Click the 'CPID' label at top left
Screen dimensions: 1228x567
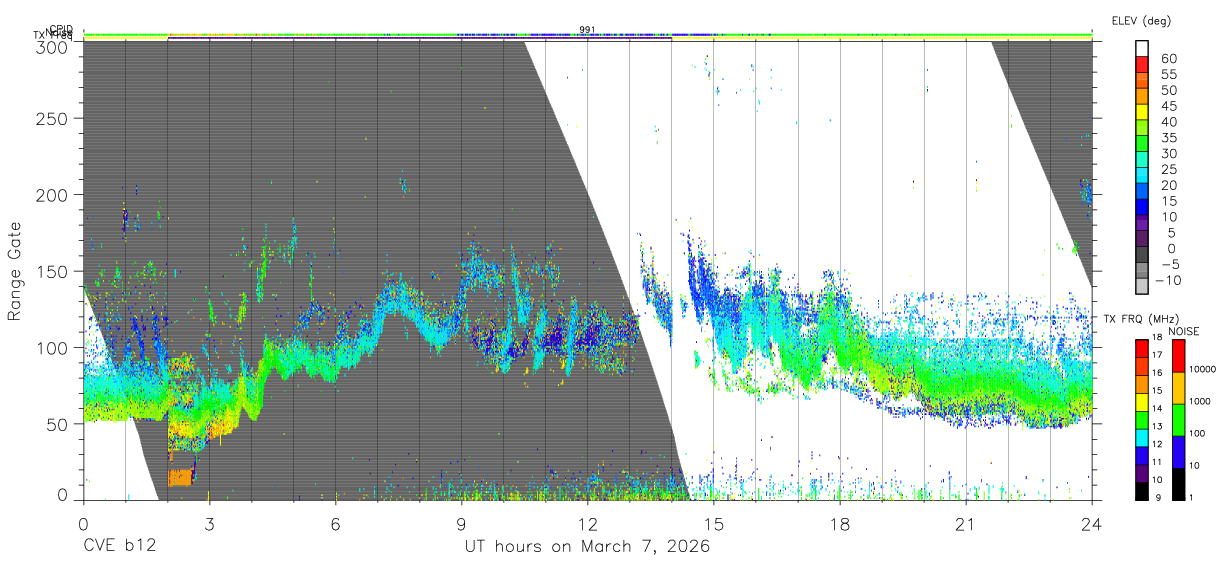[61, 30]
